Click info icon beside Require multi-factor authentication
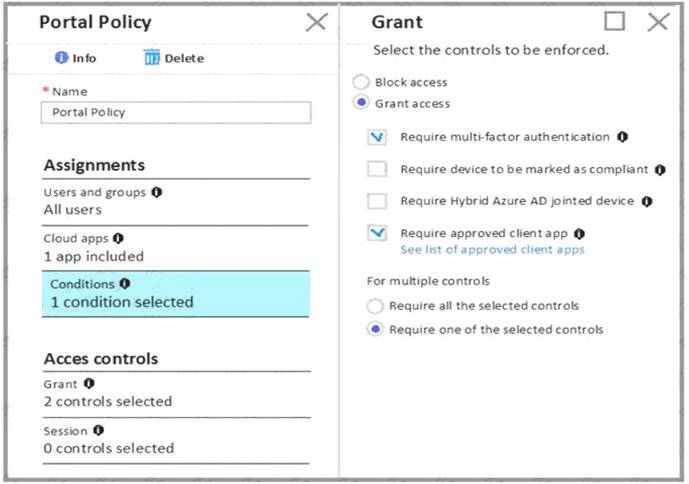 click(x=622, y=137)
